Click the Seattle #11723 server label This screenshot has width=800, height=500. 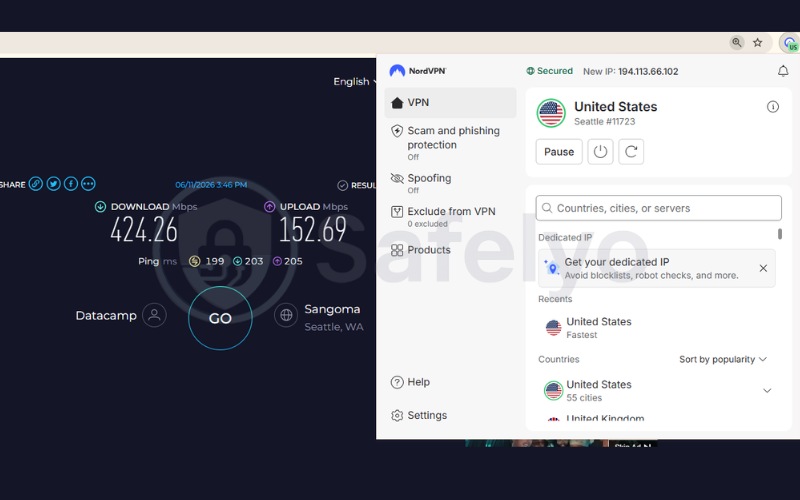pyautogui.click(x=605, y=121)
